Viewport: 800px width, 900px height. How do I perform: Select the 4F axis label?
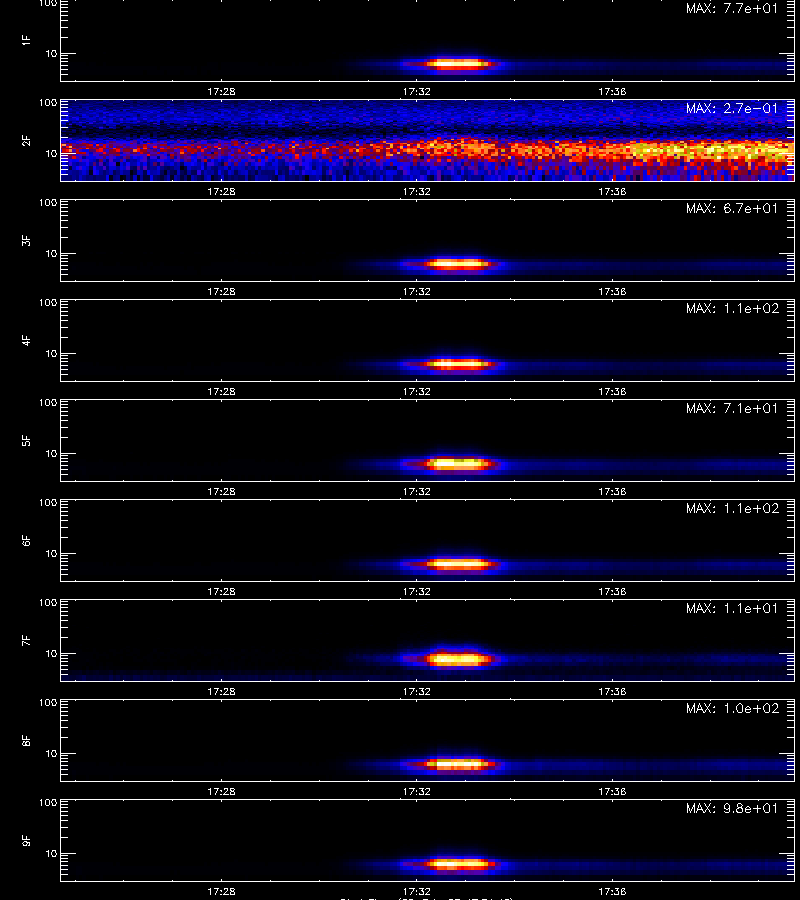(x=26, y=340)
